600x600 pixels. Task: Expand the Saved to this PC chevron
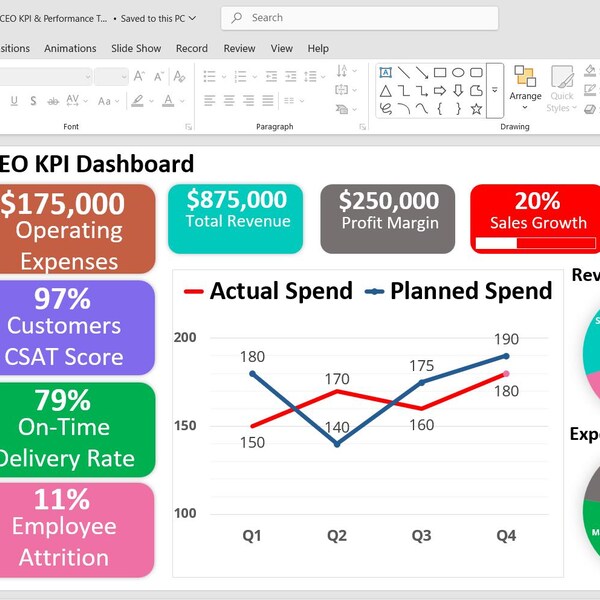[192, 18]
